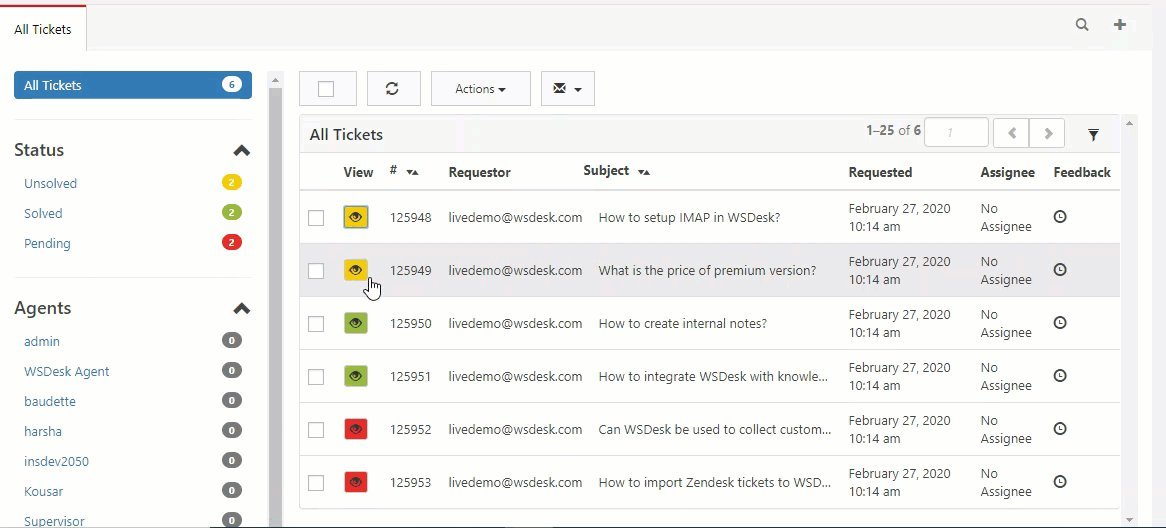
Task: Go to the previous page arrow
Action: pos(1011,133)
